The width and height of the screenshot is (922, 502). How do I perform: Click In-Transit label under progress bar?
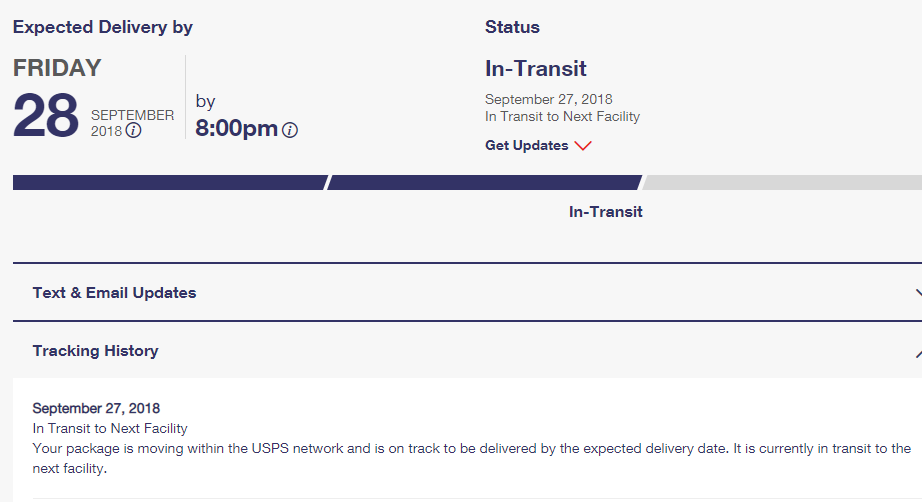tap(605, 212)
